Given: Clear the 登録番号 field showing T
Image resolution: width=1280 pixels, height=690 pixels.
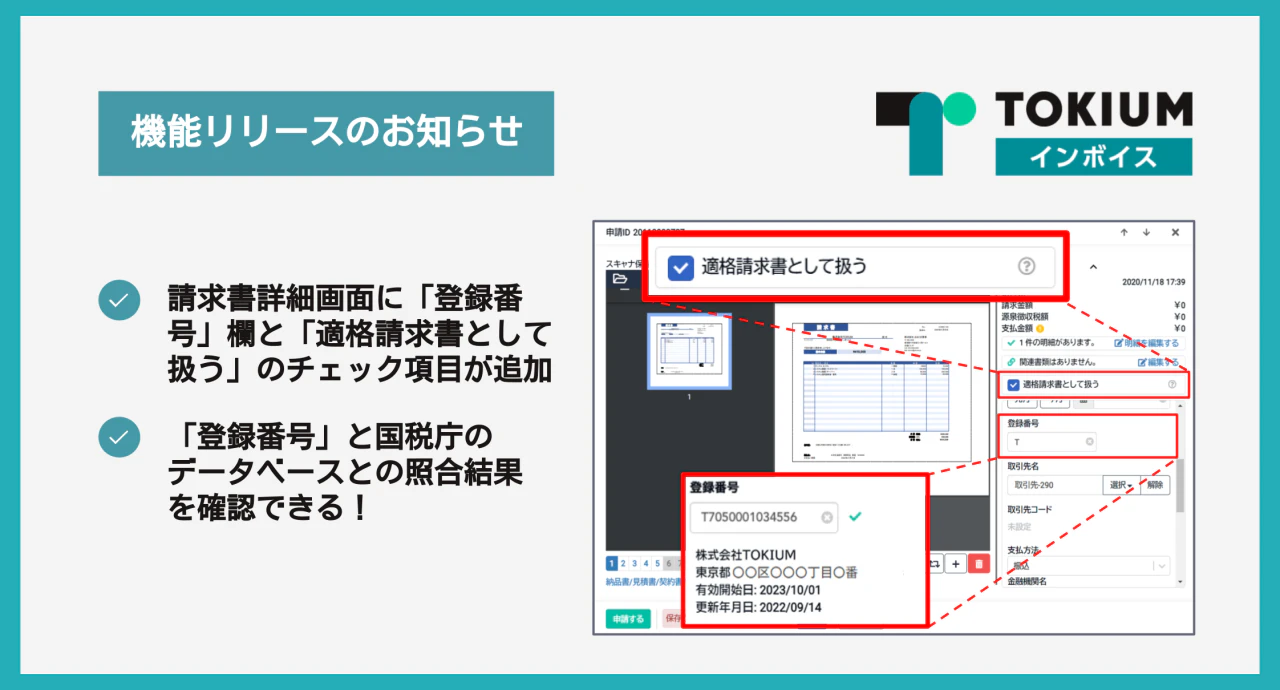Looking at the screenshot, I should [x=1089, y=441].
